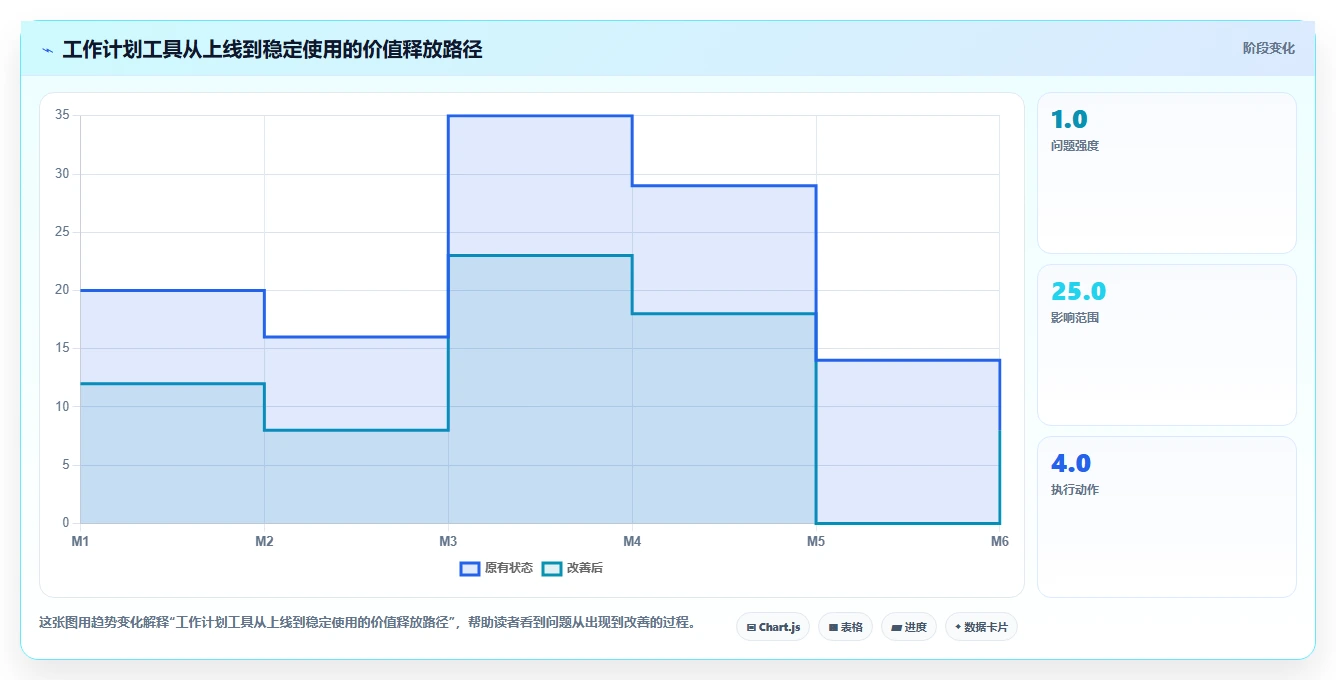The height and width of the screenshot is (680, 1336).
Task: Toggle the 原有状态 legend swatch
Action: coord(470,568)
